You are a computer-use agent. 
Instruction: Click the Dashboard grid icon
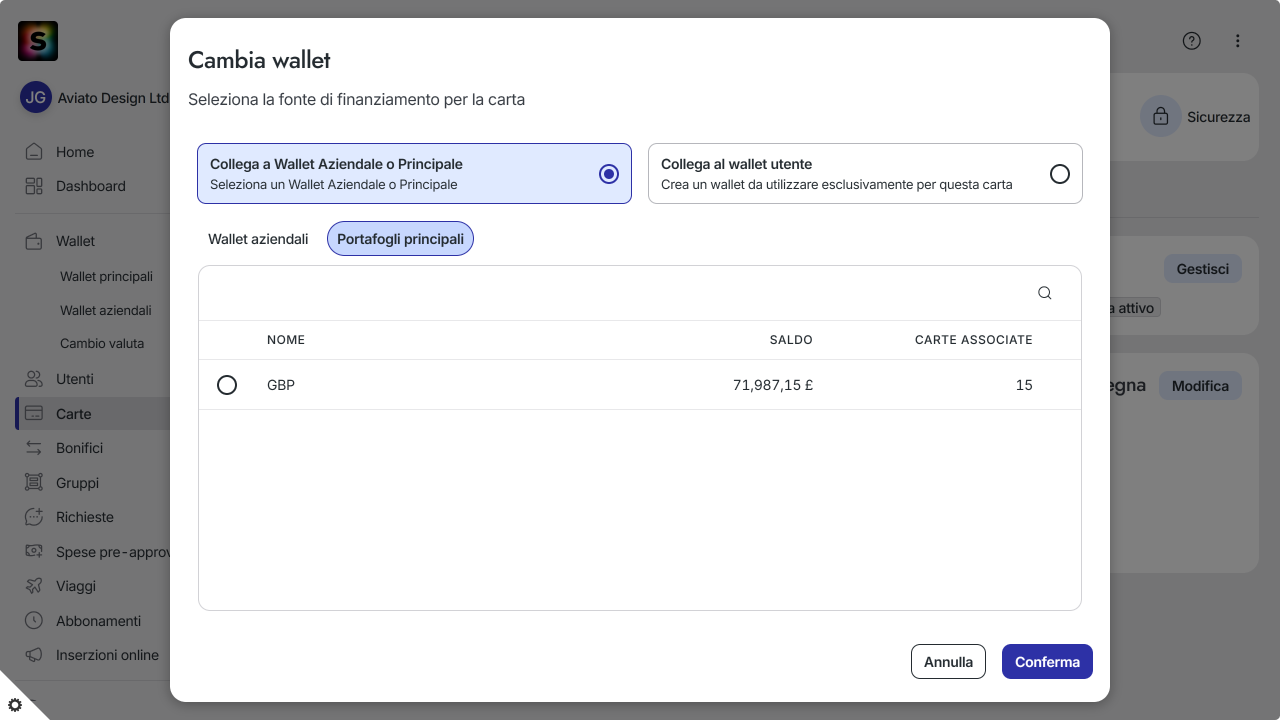coord(34,186)
